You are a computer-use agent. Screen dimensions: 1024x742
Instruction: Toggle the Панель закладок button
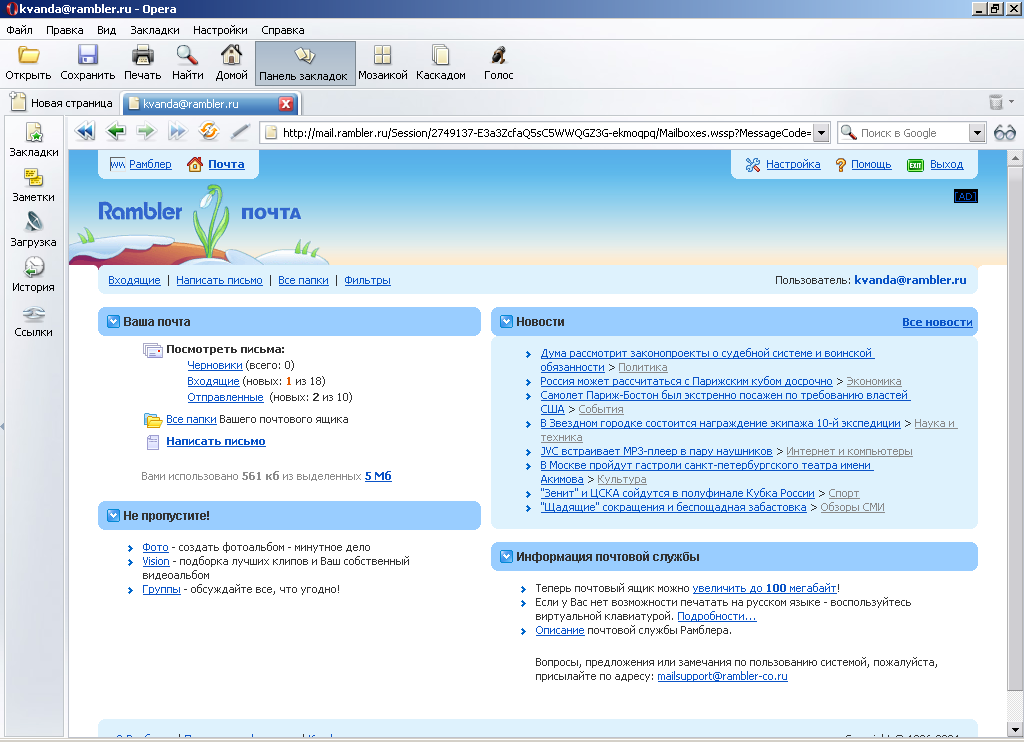305,63
